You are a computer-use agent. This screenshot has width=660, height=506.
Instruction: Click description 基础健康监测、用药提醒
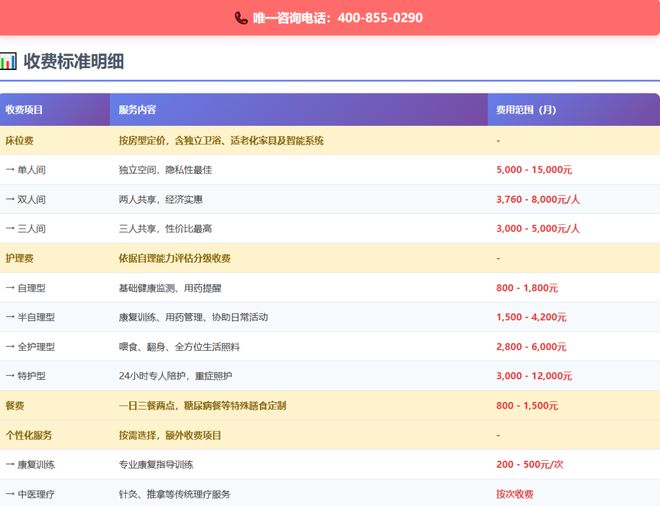click(x=170, y=288)
